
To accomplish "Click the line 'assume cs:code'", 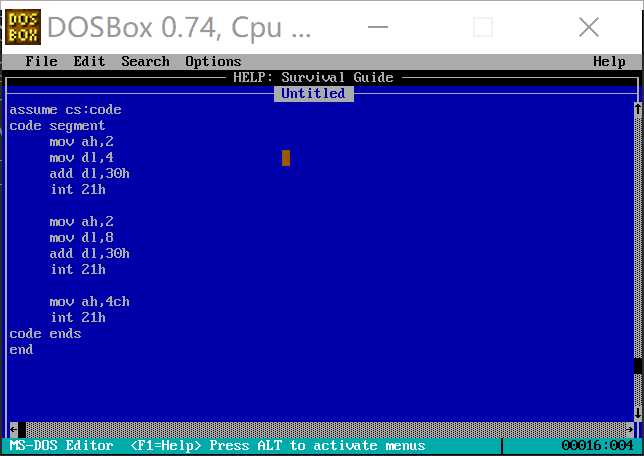I will tap(66, 110).
